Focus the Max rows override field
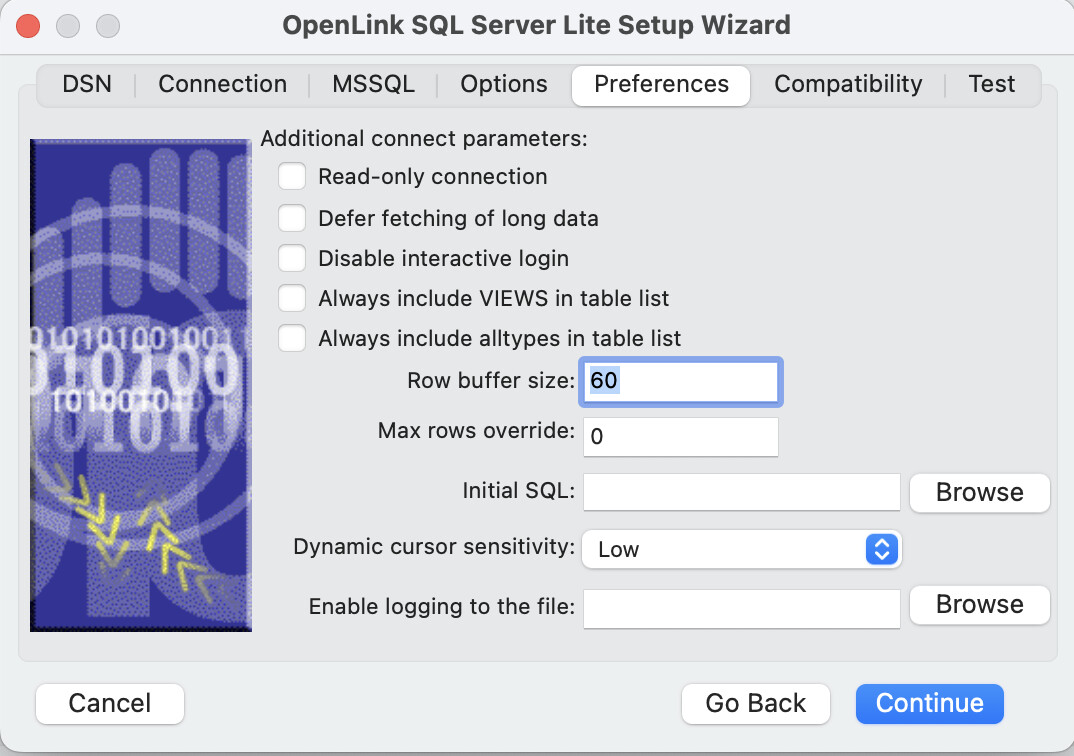This screenshot has height=756, width=1074. coord(680,437)
